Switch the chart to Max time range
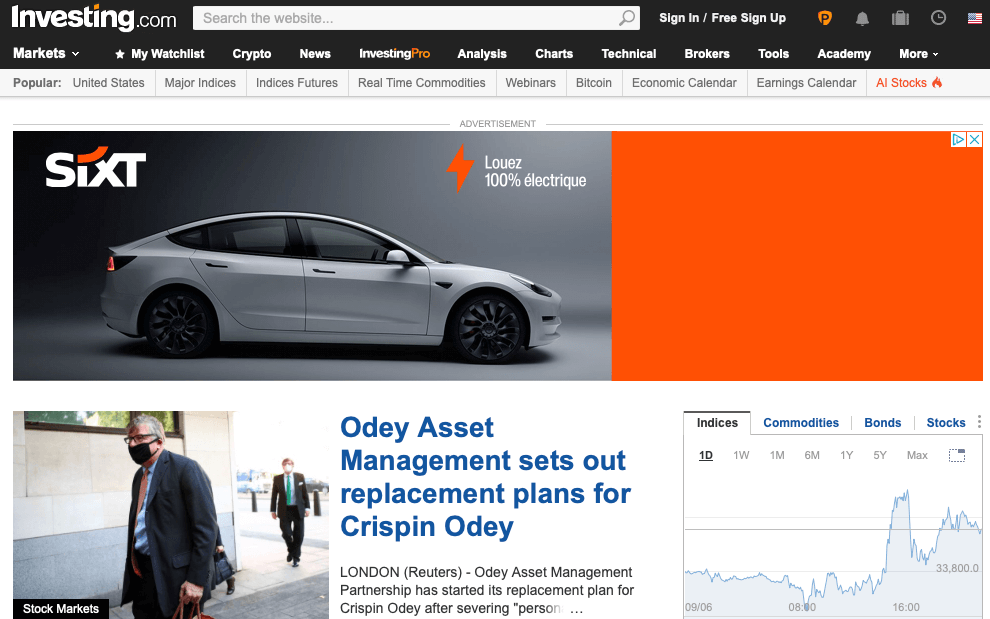Image resolution: width=990 pixels, height=619 pixels. pos(916,455)
